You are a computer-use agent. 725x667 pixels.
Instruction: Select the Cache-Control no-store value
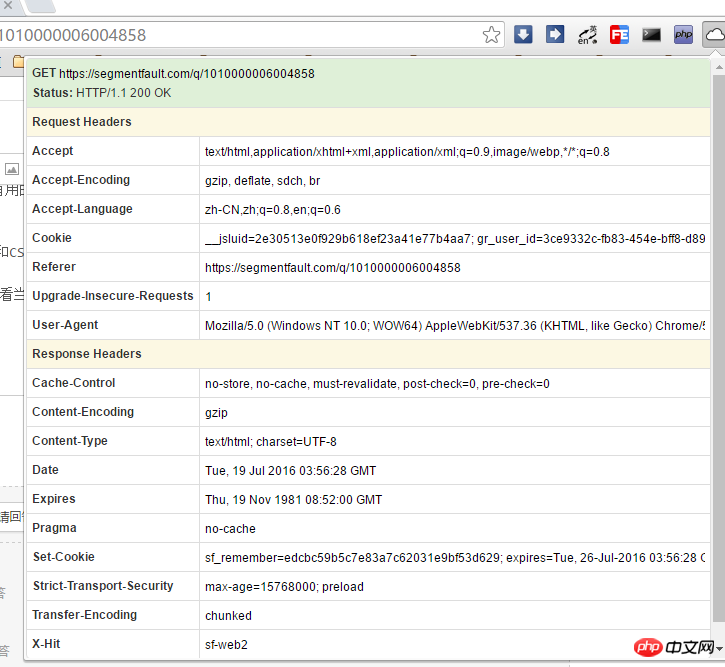click(x=377, y=384)
